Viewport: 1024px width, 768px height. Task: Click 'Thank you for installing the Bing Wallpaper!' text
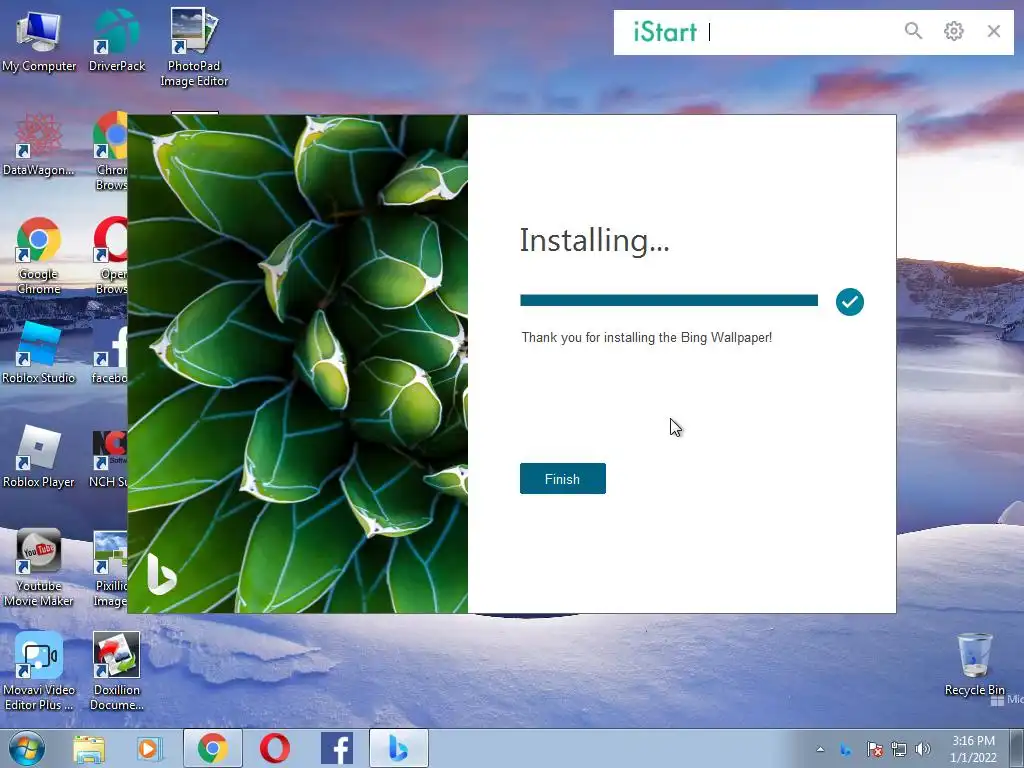[x=647, y=338]
